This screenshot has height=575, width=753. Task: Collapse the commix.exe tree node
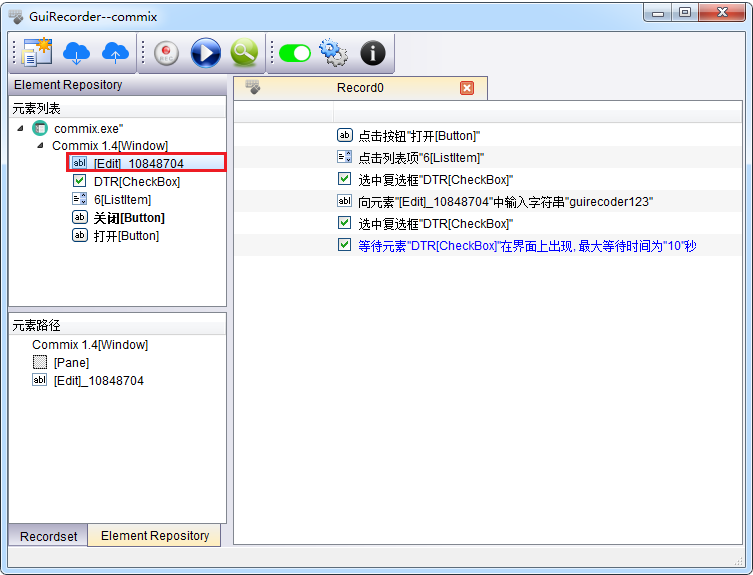20,128
